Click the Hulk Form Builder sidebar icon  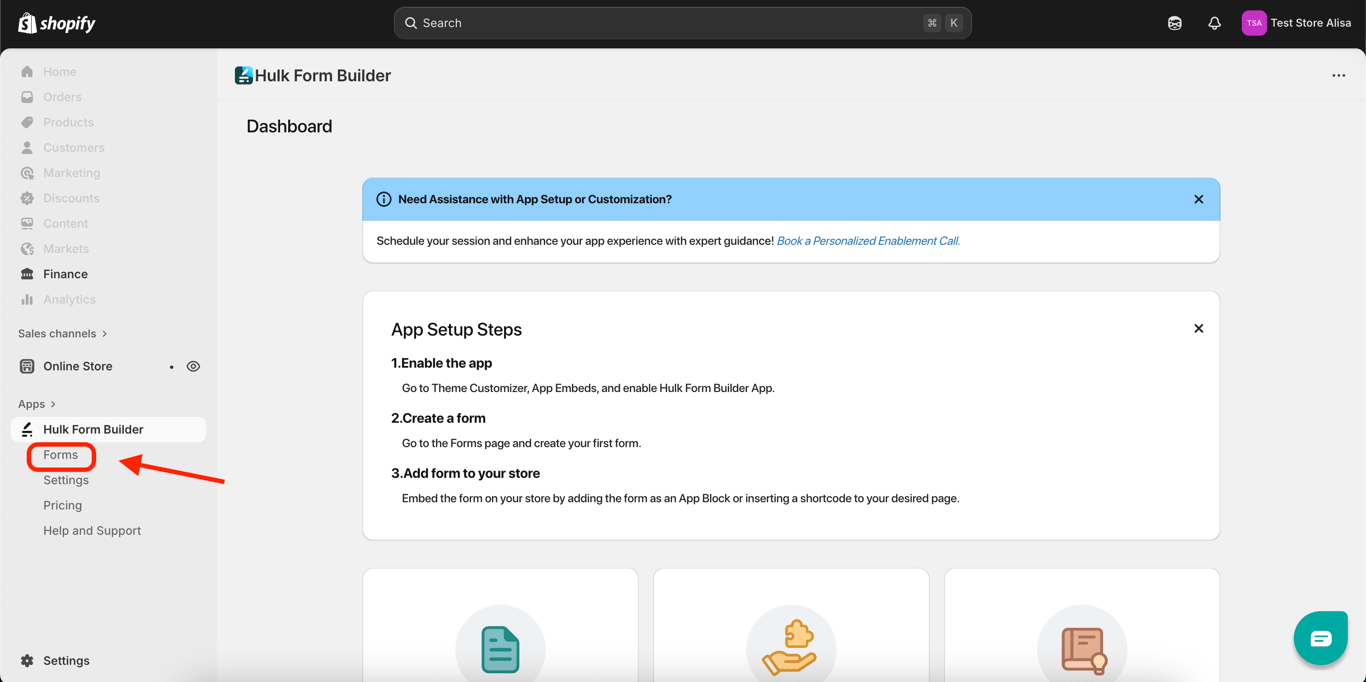coord(27,429)
